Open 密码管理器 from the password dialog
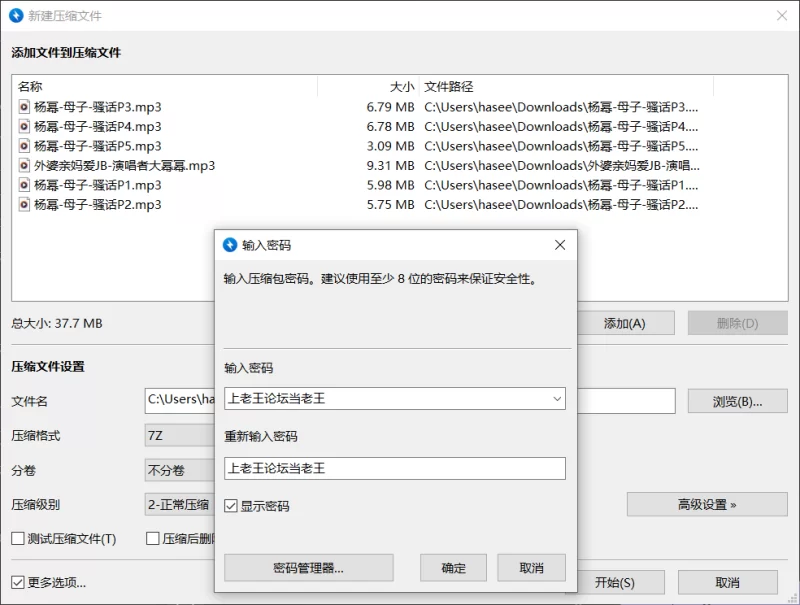This screenshot has height=605, width=800. pos(309,568)
